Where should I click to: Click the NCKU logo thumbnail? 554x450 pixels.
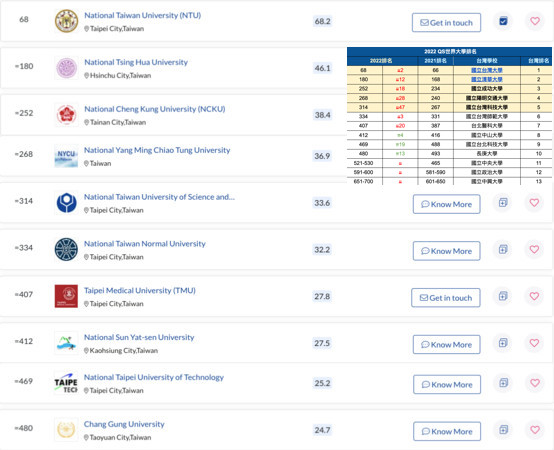(x=66, y=114)
